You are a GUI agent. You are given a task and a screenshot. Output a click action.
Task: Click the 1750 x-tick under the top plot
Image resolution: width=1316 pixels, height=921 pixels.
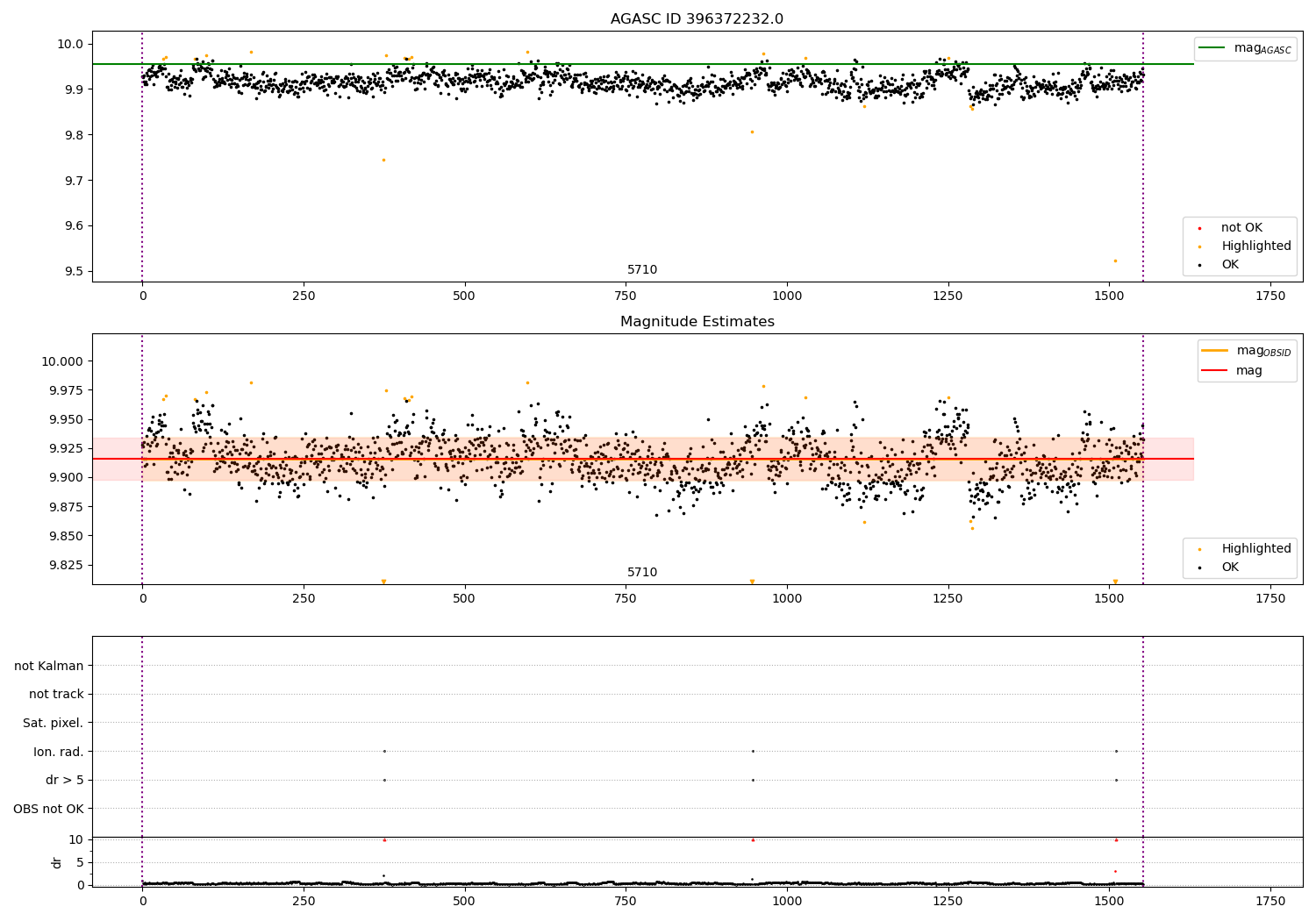[1270, 296]
